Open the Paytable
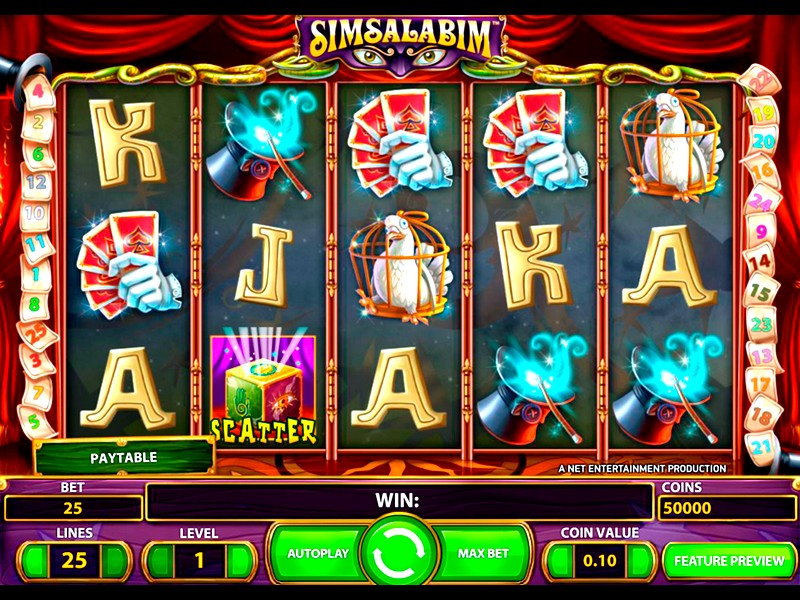Screen dimensions: 800x600 [123, 457]
